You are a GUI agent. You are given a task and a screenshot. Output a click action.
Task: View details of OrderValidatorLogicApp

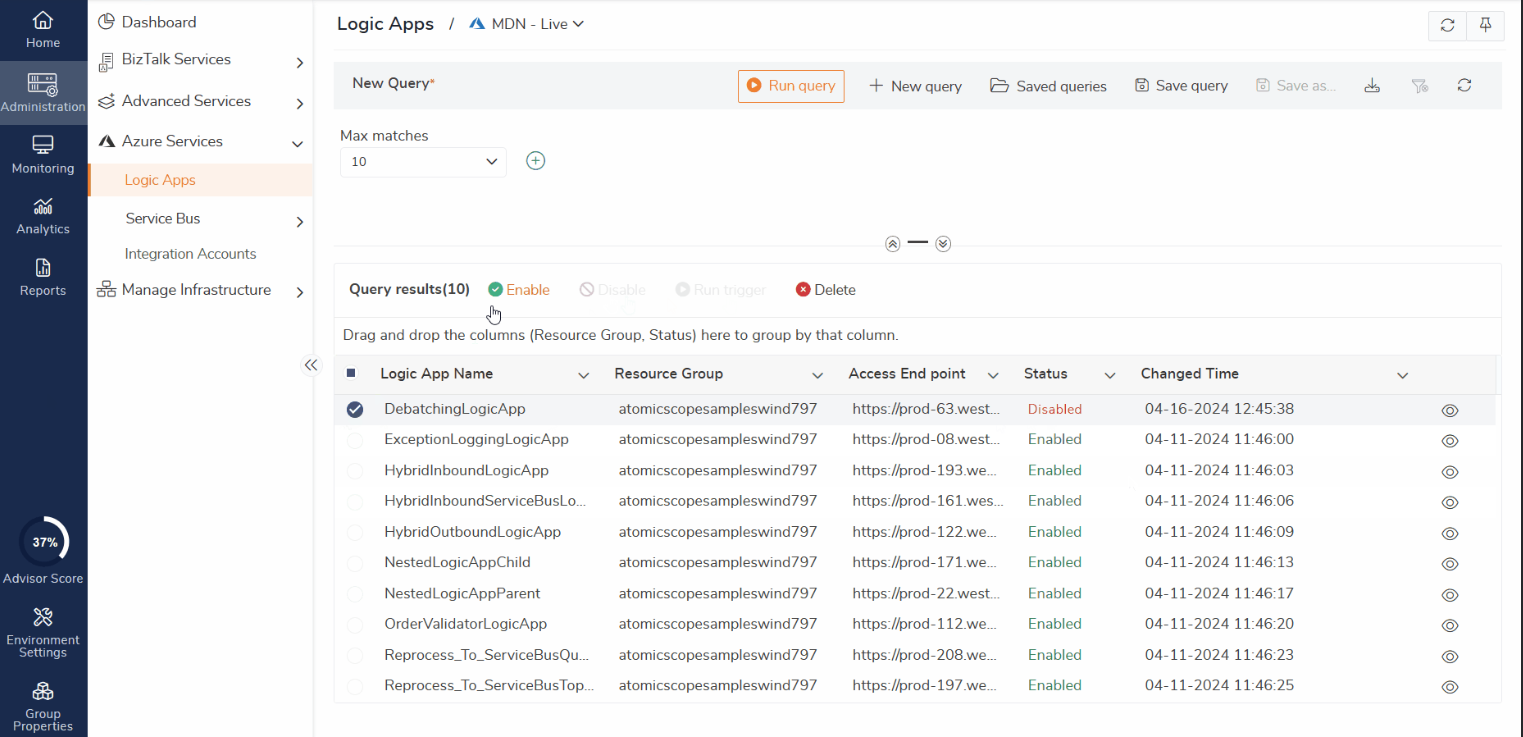tap(1450, 626)
